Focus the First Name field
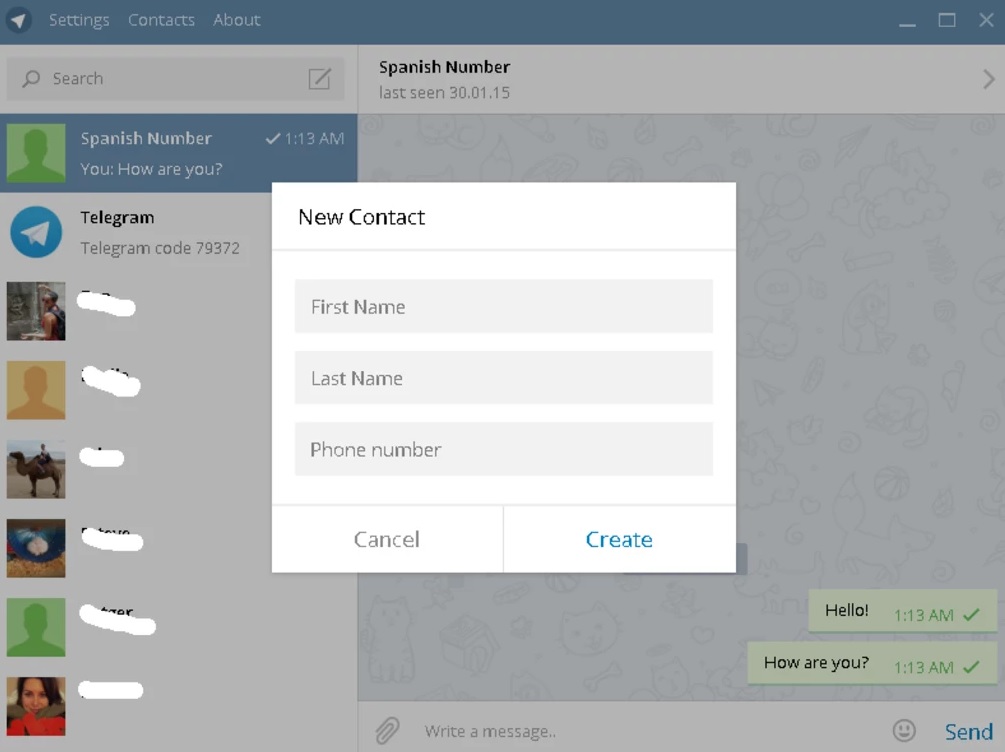The height and width of the screenshot is (752, 1005). pyautogui.click(x=503, y=307)
